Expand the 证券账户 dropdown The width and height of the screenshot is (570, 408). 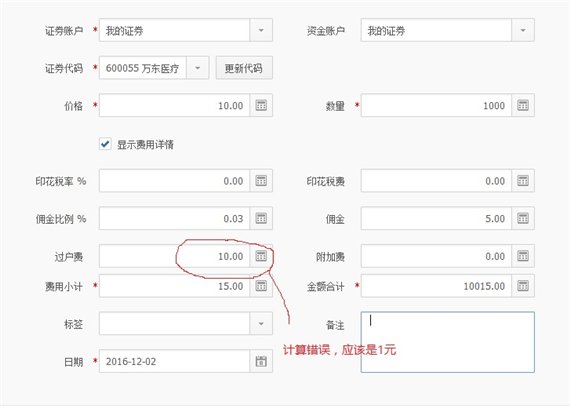tap(261, 30)
